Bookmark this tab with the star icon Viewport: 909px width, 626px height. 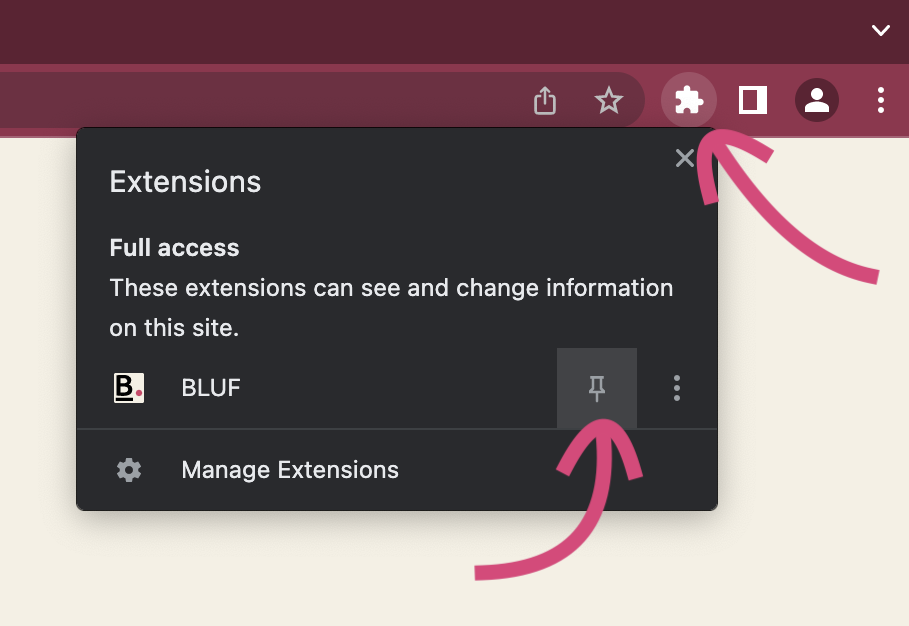pyautogui.click(x=608, y=100)
